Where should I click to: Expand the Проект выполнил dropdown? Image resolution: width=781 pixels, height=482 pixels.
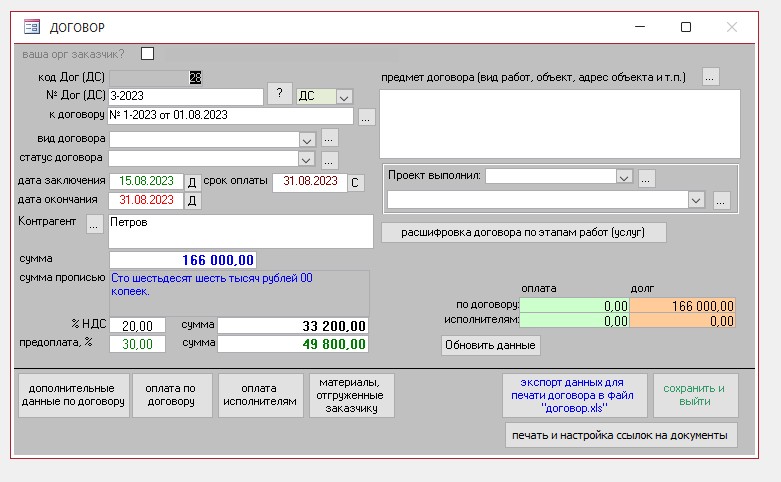[624, 177]
